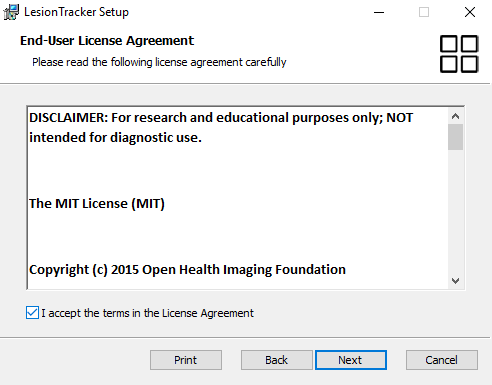Screen dimensions: 492x385
Task: Uncheck I accept the terms checkbox
Action: [x=32, y=313]
